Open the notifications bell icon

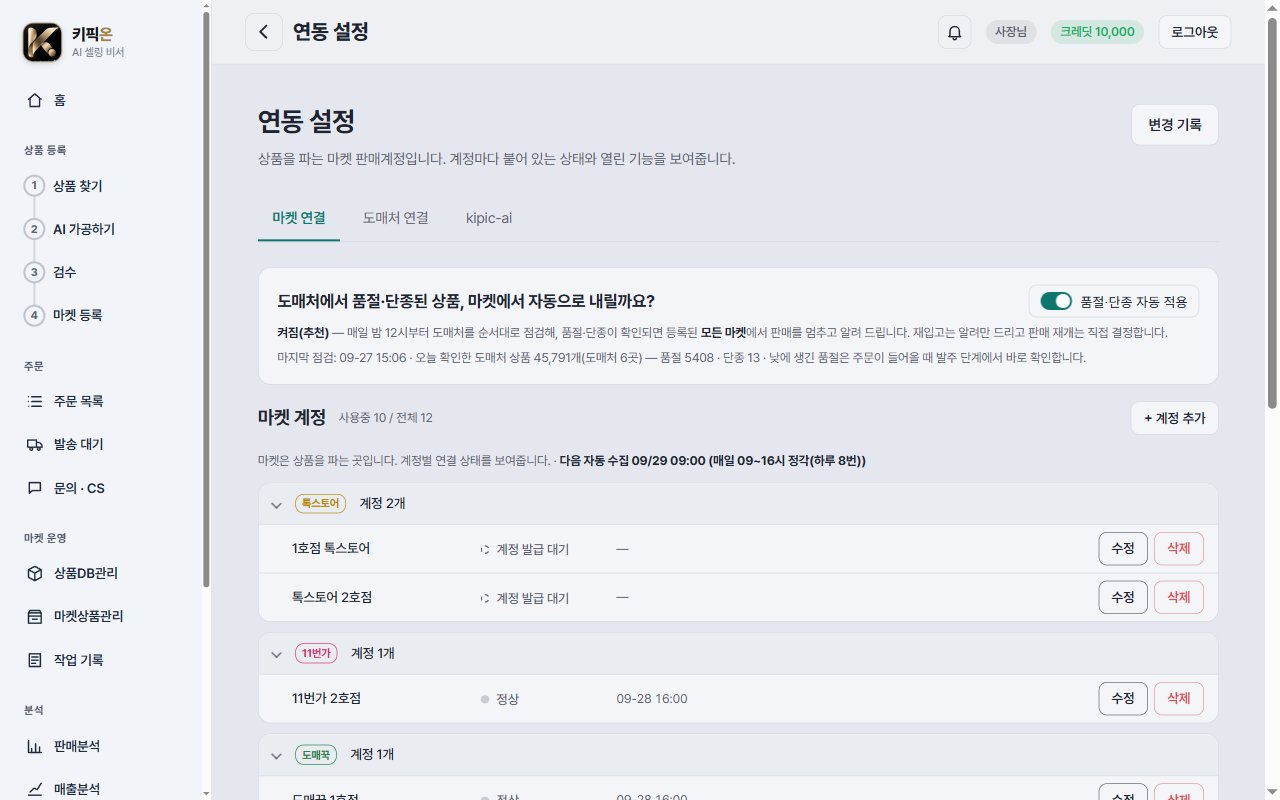coord(954,32)
